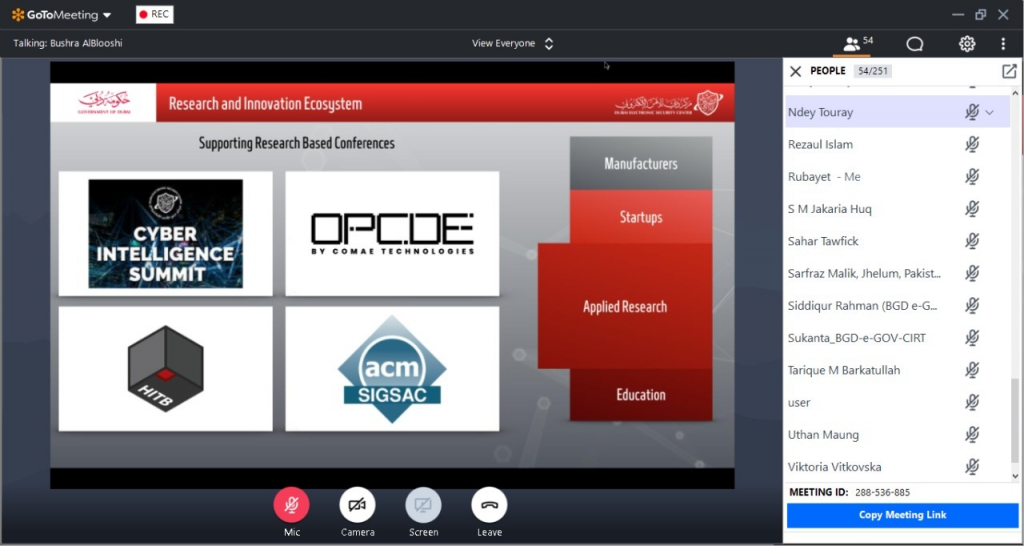Click the Applied Research block
Image resolution: width=1024 pixels, height=546 pixels.
(625, 306)
